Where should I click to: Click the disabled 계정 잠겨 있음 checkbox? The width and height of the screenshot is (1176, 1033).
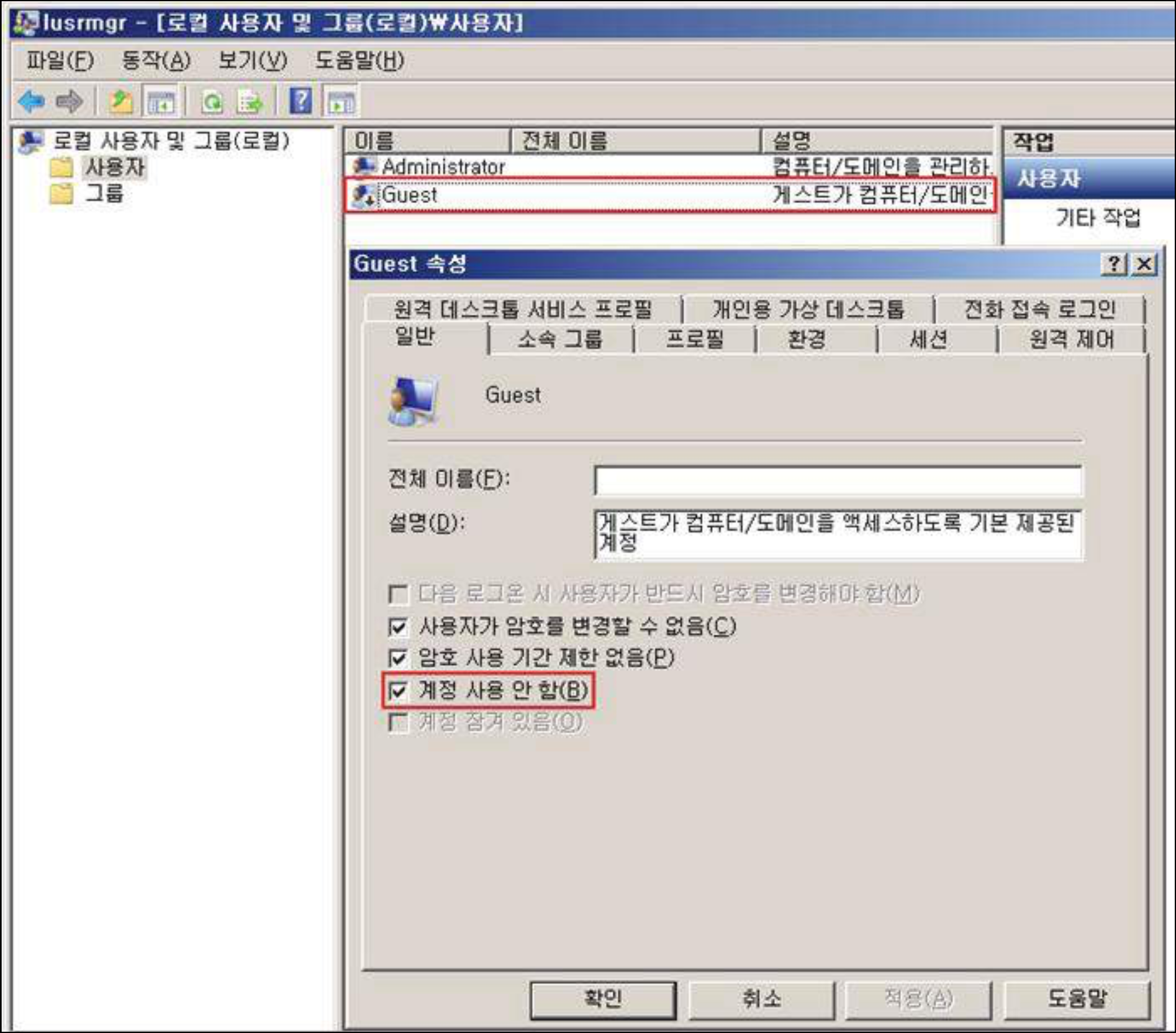[398, 722]
